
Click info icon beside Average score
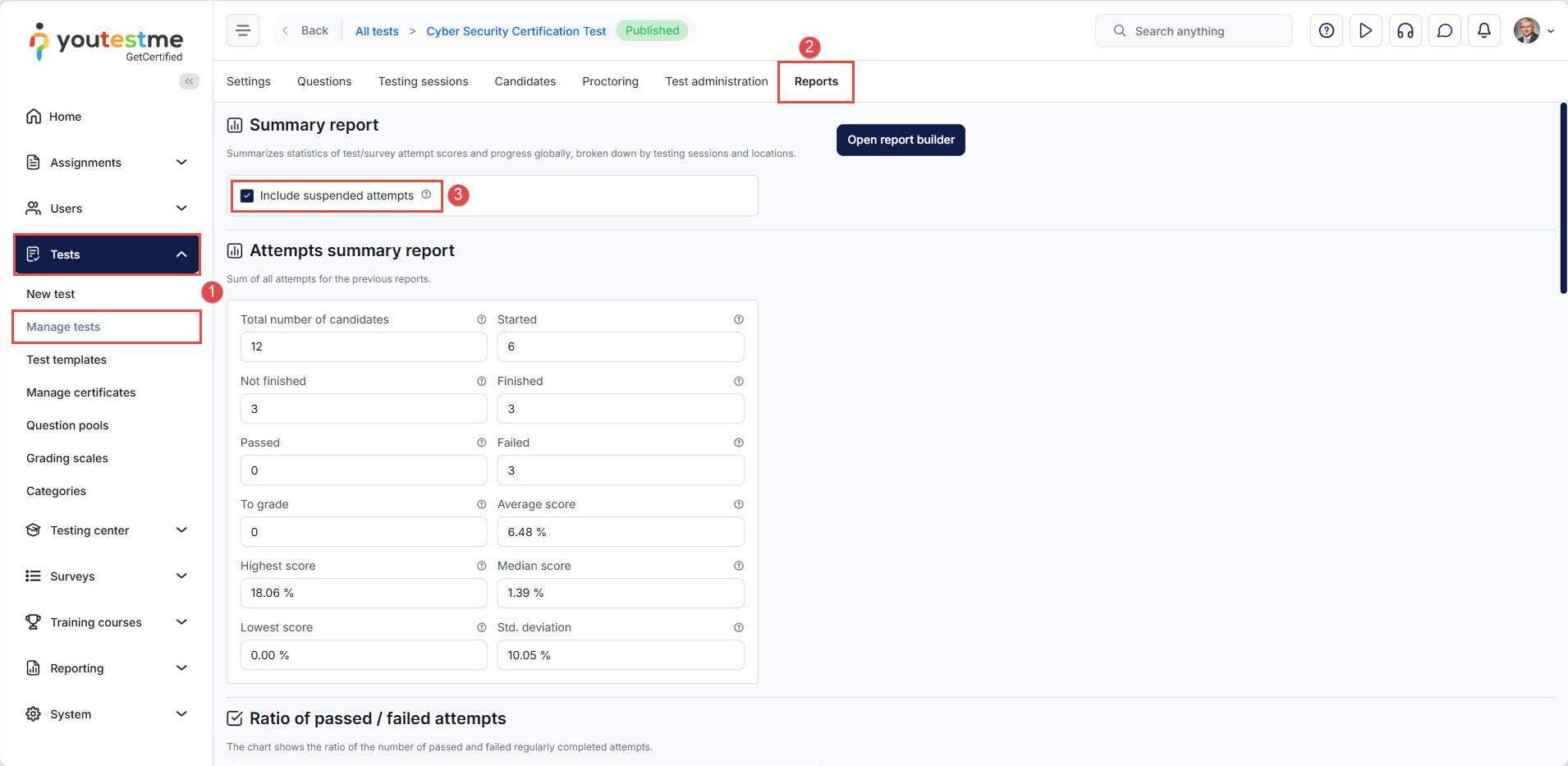(x=739, y=504)
